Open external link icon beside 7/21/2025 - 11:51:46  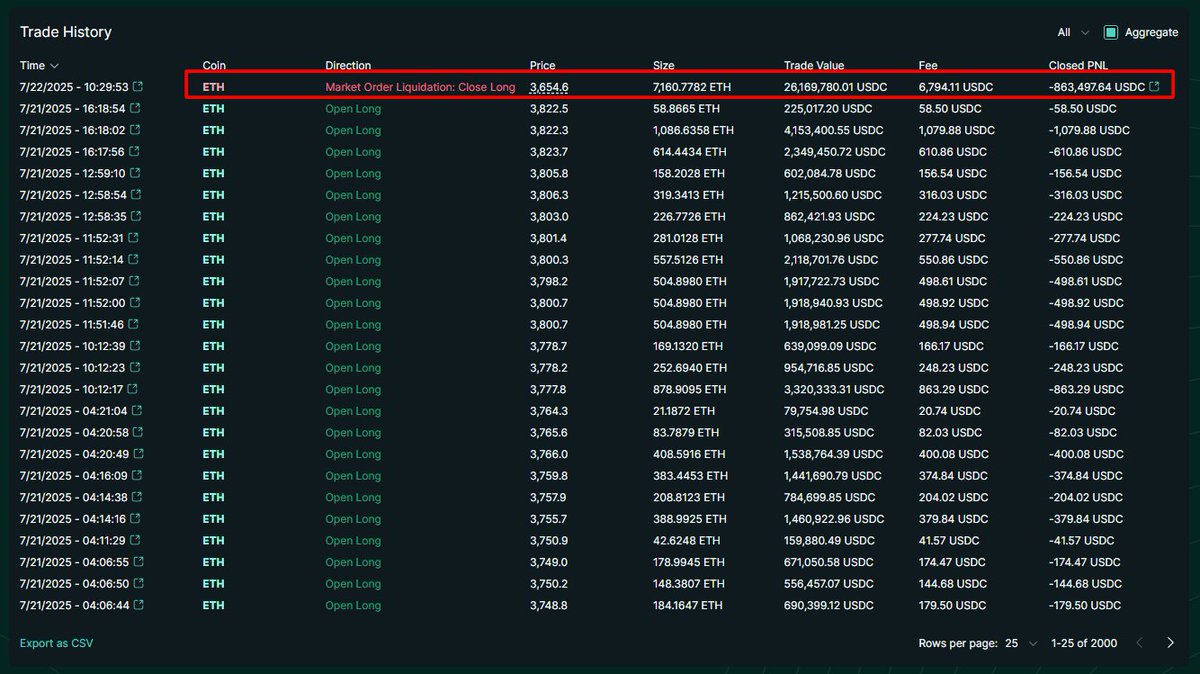coord(133,324)
